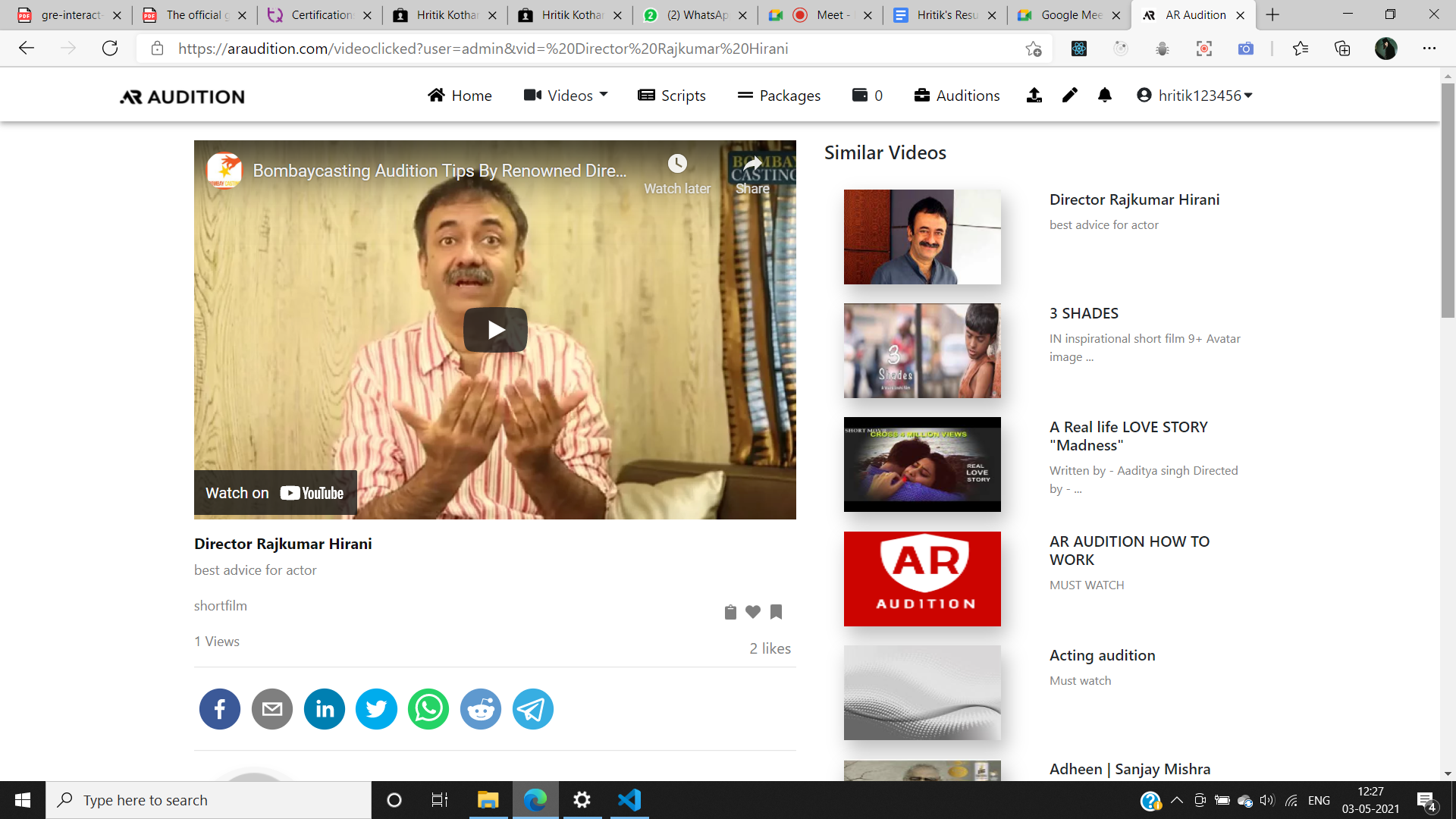Expand hritik123456 user menu

1194,96
